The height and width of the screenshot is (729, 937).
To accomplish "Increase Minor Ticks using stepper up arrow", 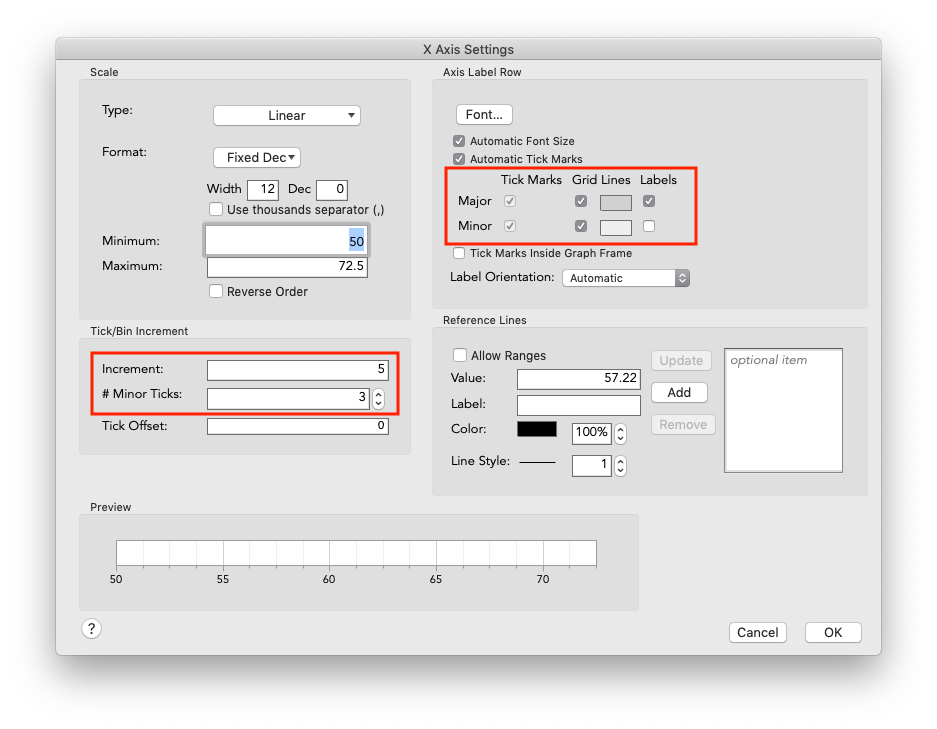I will click(x=378, y=393).
